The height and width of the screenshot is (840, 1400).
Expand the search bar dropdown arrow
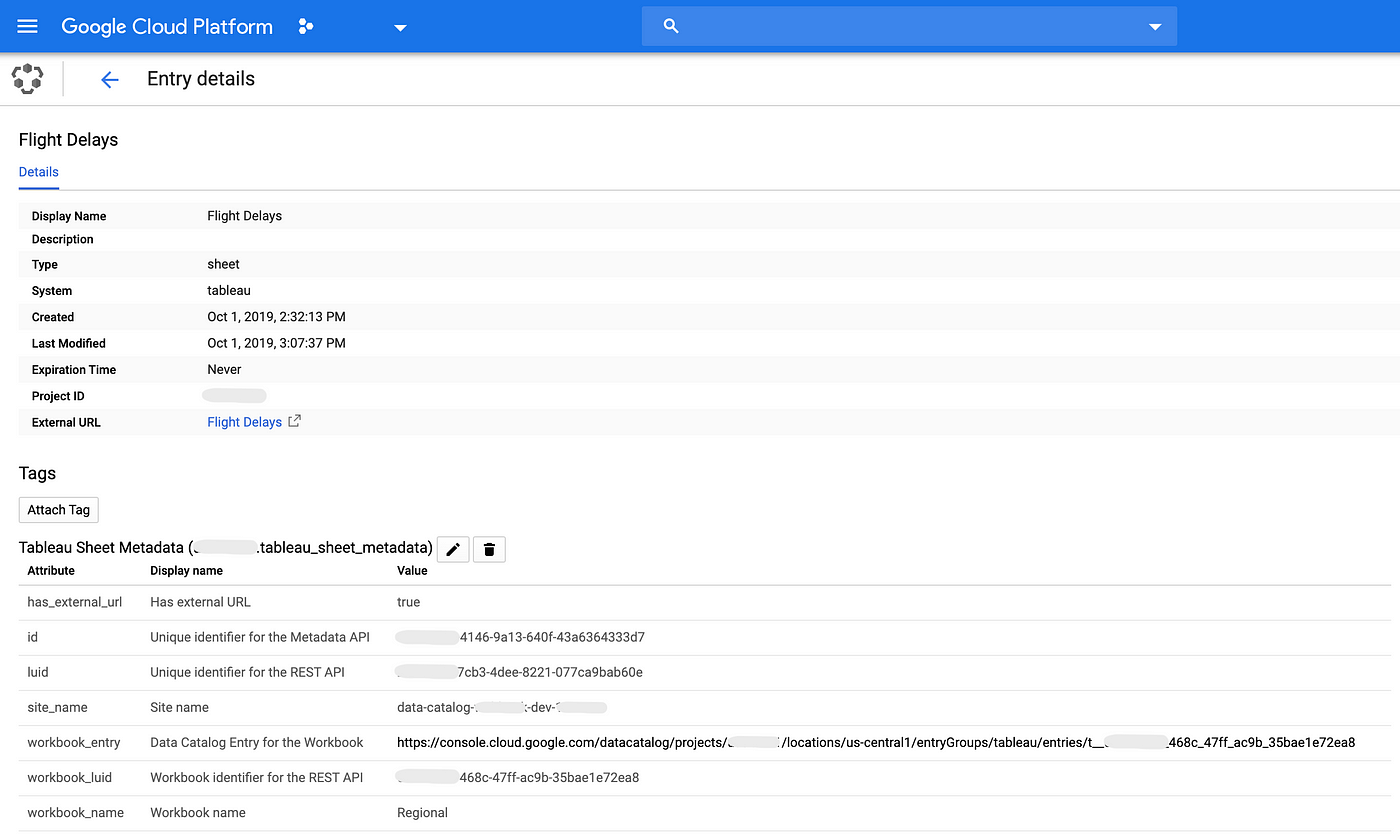(1155, 27)
